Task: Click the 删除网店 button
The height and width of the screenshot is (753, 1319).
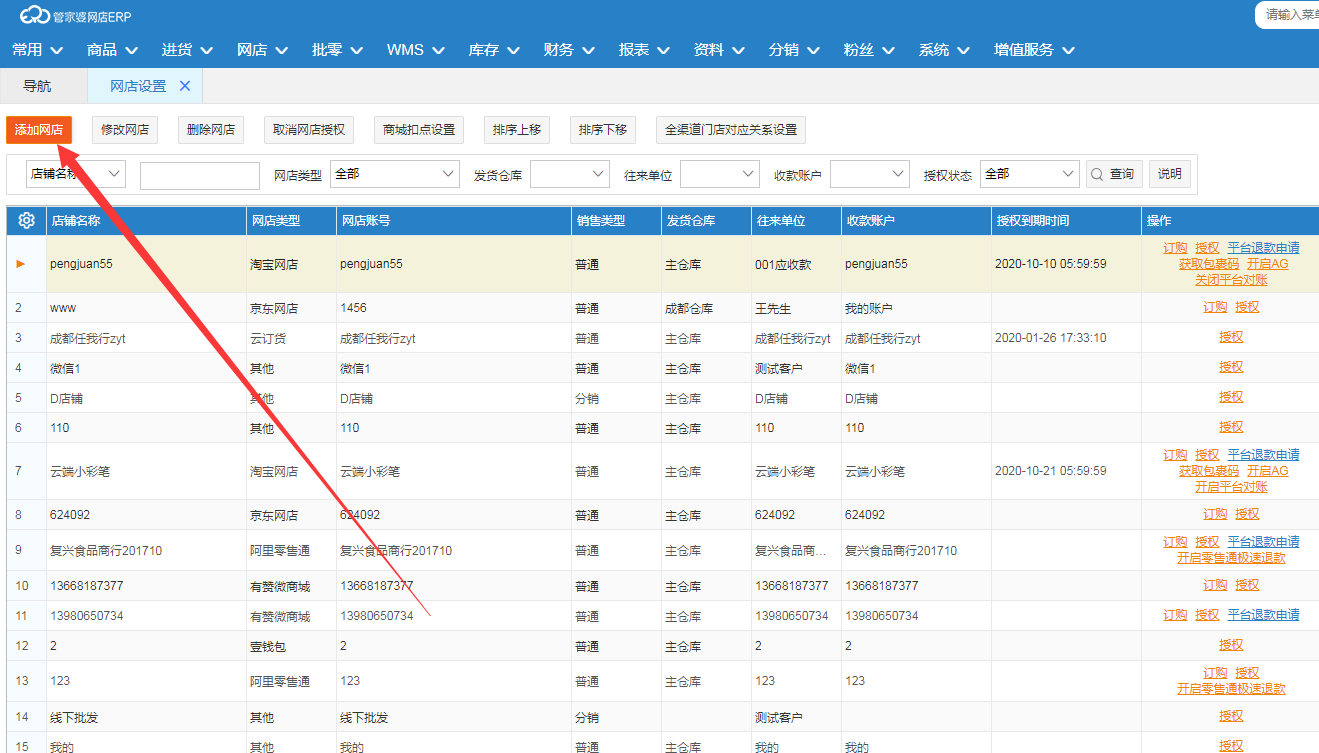Action: (x=211, y=130)
